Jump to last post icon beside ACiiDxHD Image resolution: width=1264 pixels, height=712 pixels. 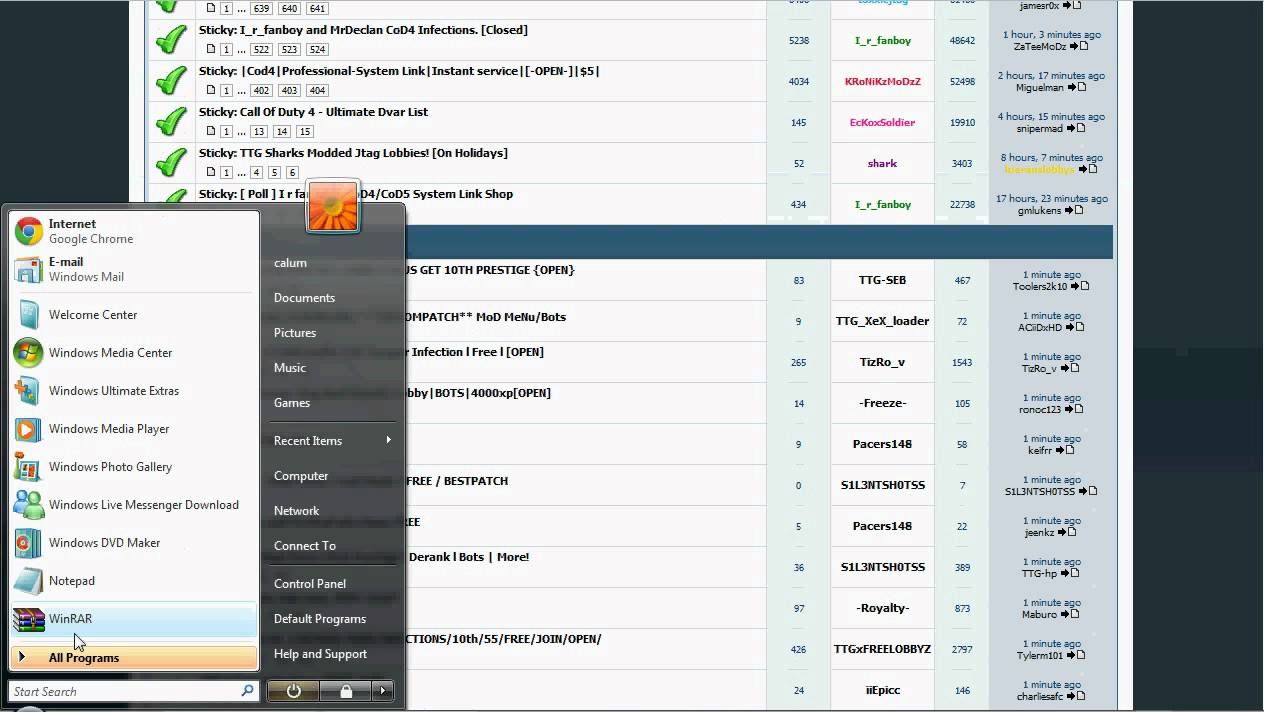click(x=1075, y=328)
